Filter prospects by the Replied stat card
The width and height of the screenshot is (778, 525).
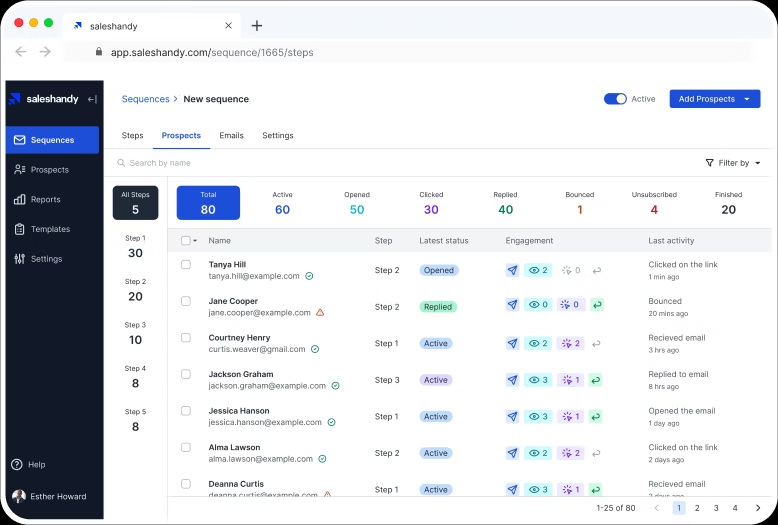click(505, 203)
